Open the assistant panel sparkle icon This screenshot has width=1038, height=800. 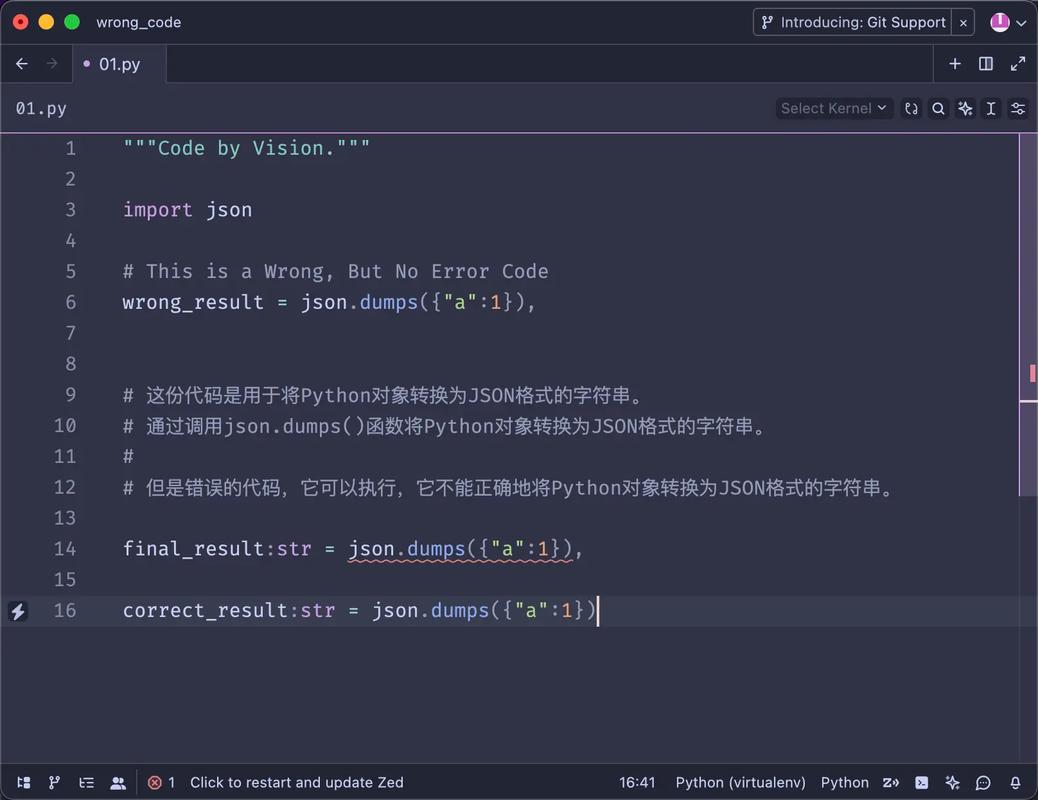tap(952, 783)
